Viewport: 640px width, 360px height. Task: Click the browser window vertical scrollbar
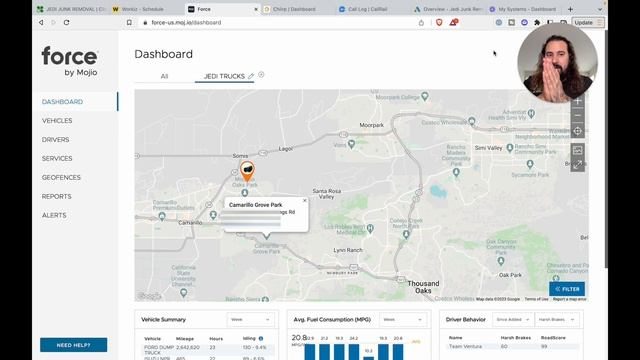pyautogui.click(x=606, y=149)
